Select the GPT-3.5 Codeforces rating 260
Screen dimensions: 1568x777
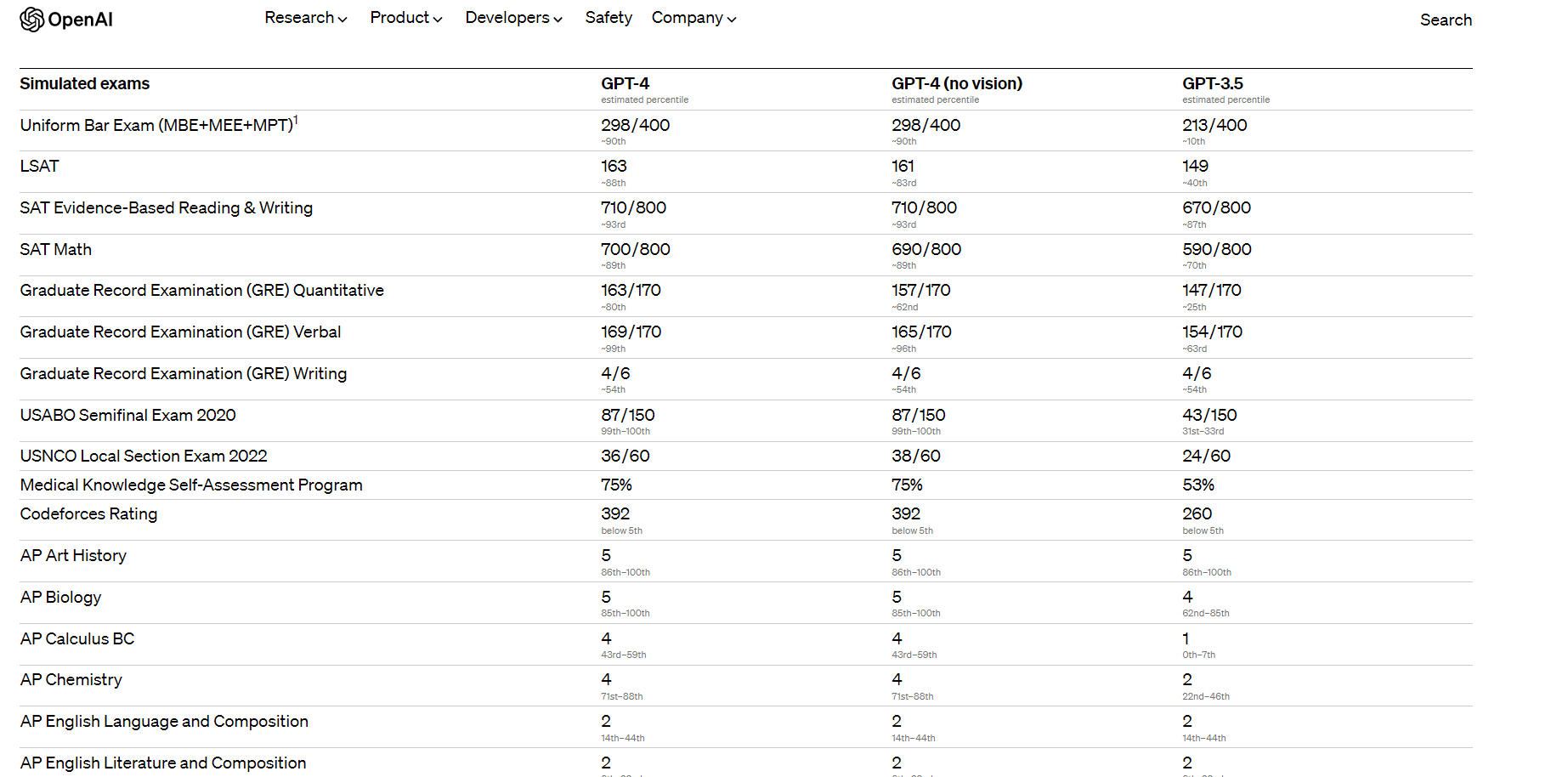(1197, 513)
